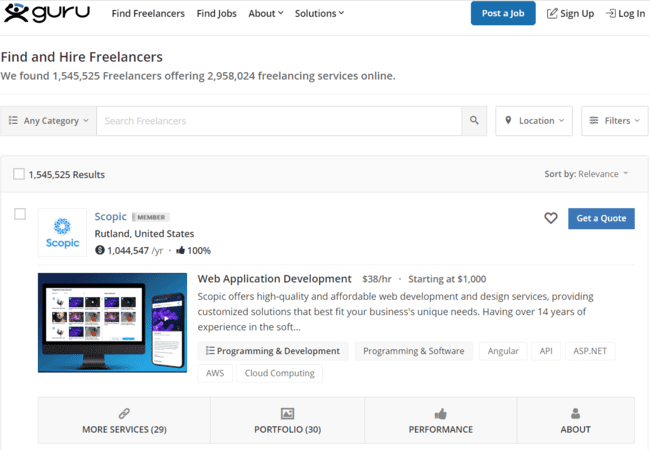Open the Portfolio (30) tab

pyautogui.click(x=287, y=421)
